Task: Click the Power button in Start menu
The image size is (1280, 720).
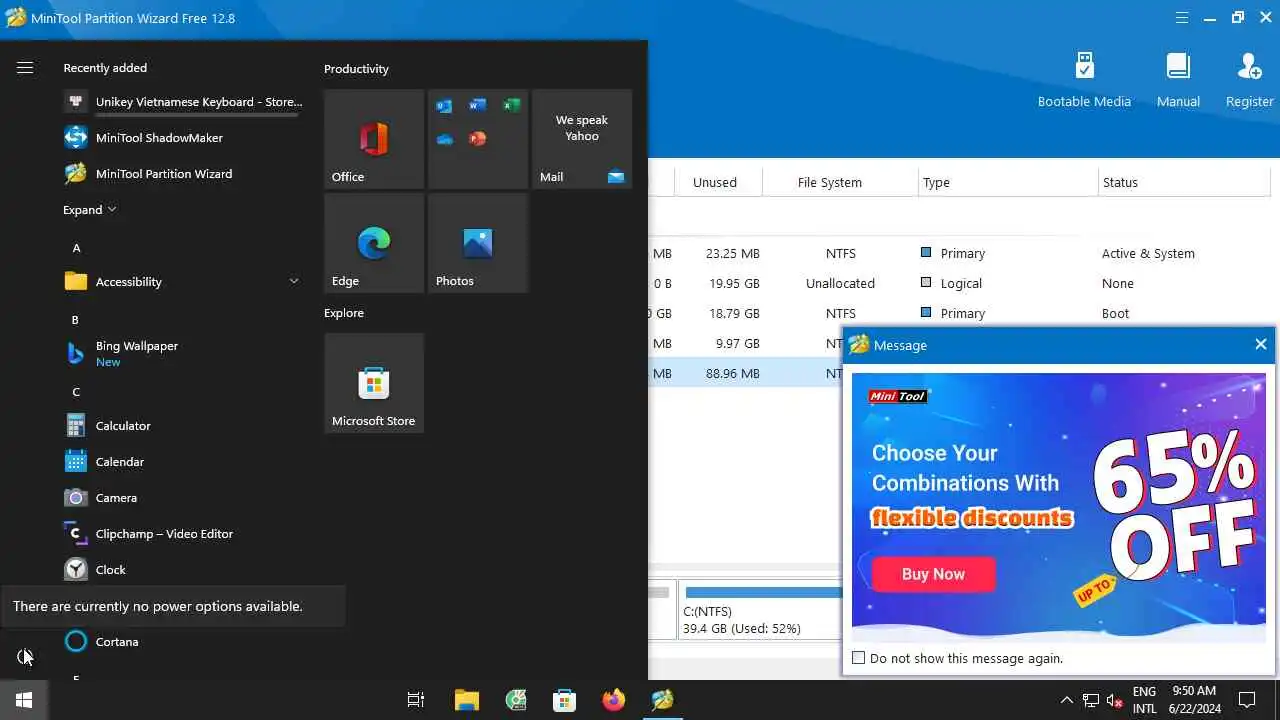Action: 25,656
